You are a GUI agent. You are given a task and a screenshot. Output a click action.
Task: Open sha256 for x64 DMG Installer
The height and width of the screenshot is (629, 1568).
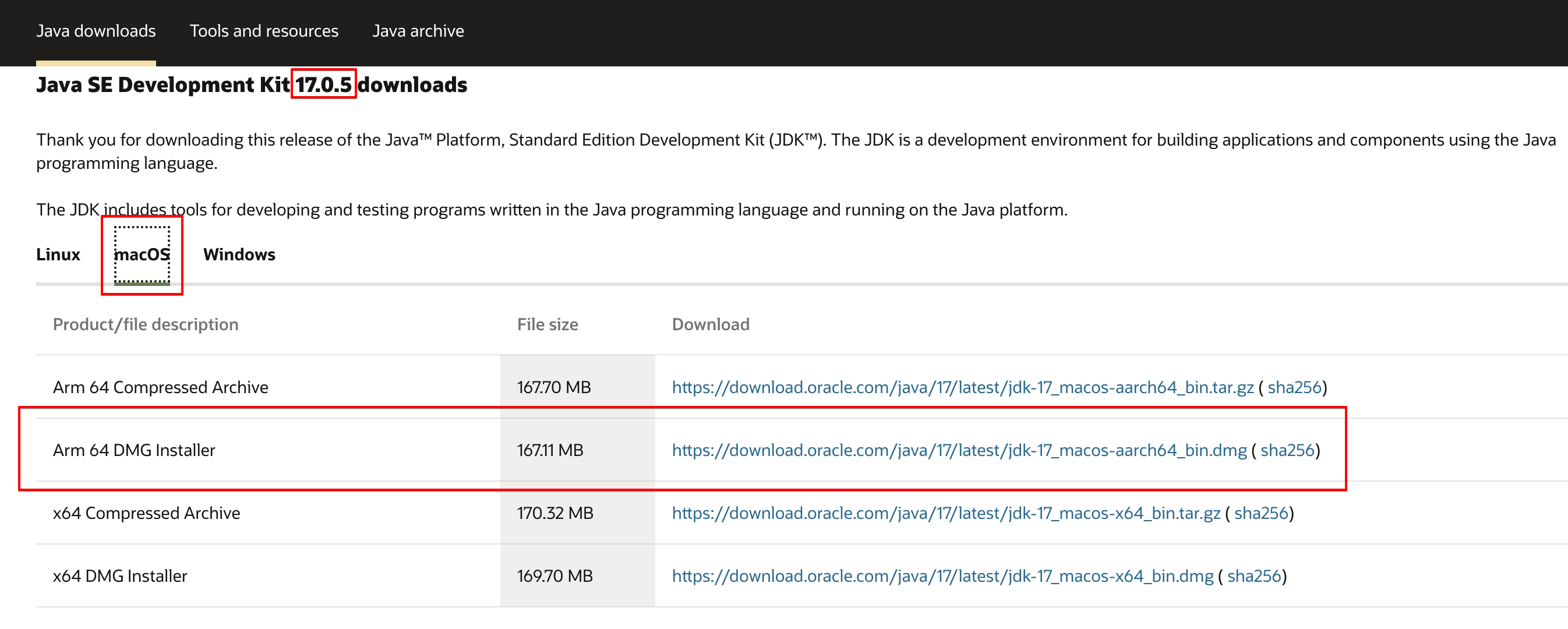pos(1254,575)
